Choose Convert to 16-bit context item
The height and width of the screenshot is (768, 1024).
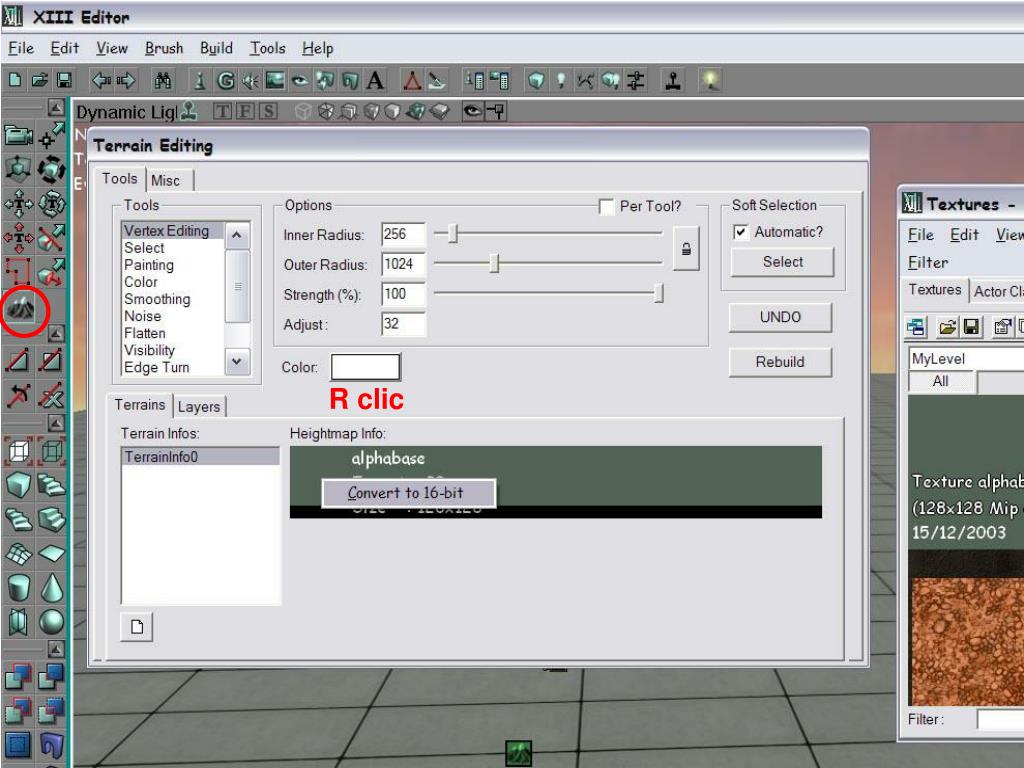click(408, 493)
